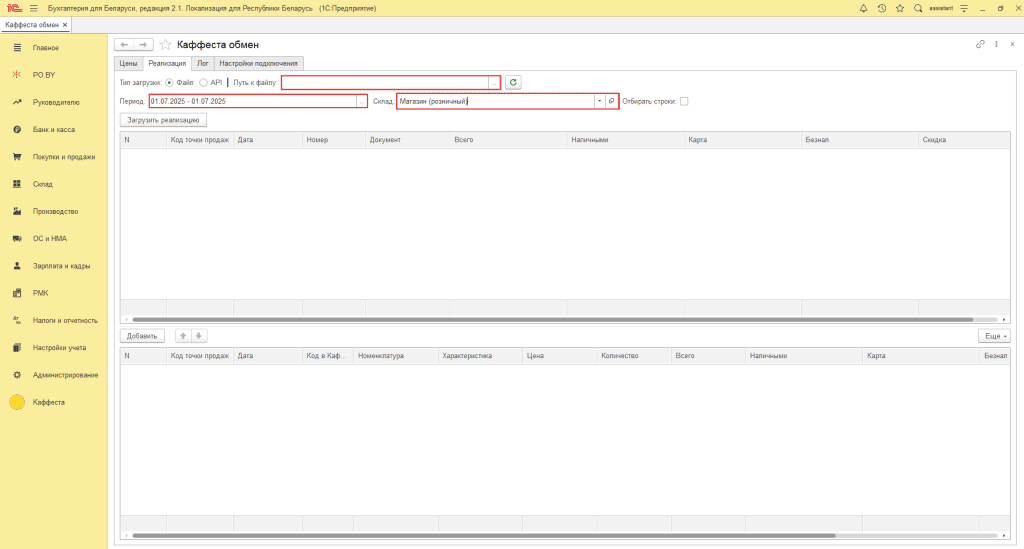Viewport: 1024px width, 549px height.
Task: Open file path selection ellipsis button
Action: [494, 83]
